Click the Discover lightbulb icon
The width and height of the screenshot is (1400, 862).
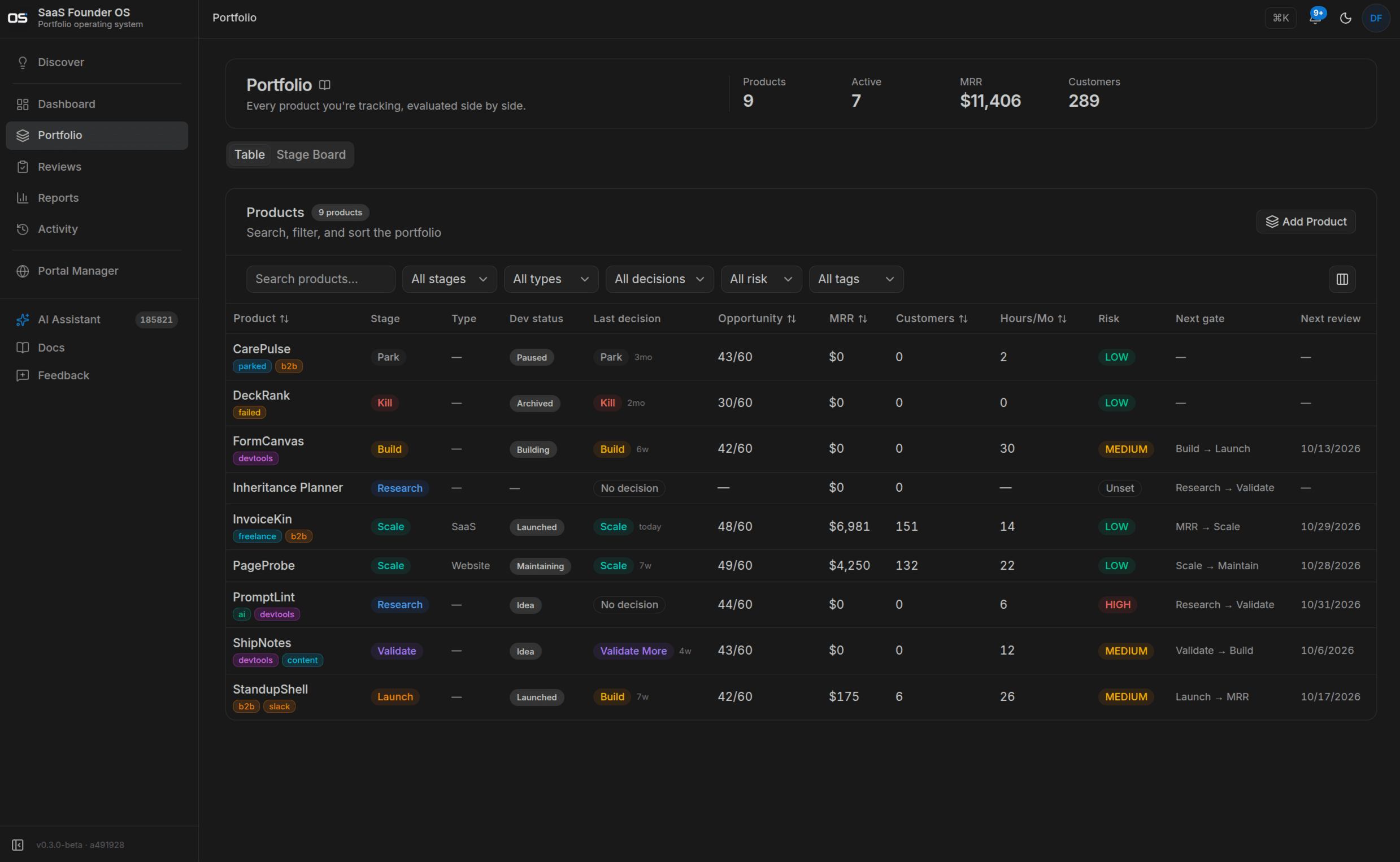23,62
